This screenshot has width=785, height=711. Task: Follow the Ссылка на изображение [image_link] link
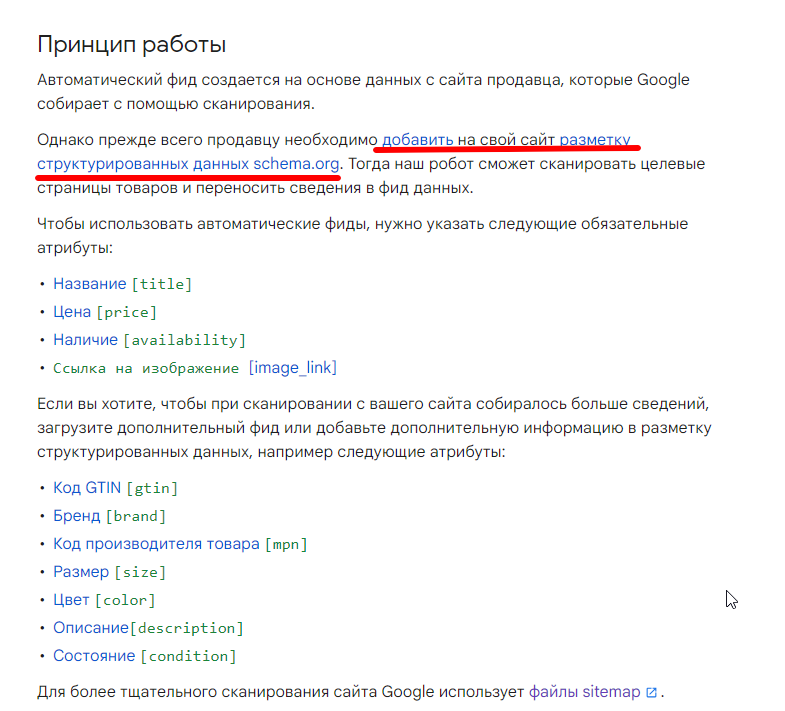(x=195, y=368)
